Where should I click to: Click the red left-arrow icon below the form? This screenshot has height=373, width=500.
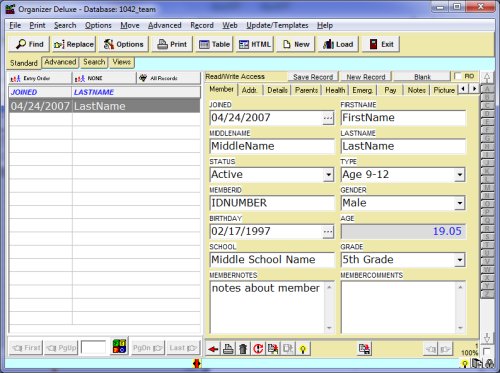pos(213,349)
